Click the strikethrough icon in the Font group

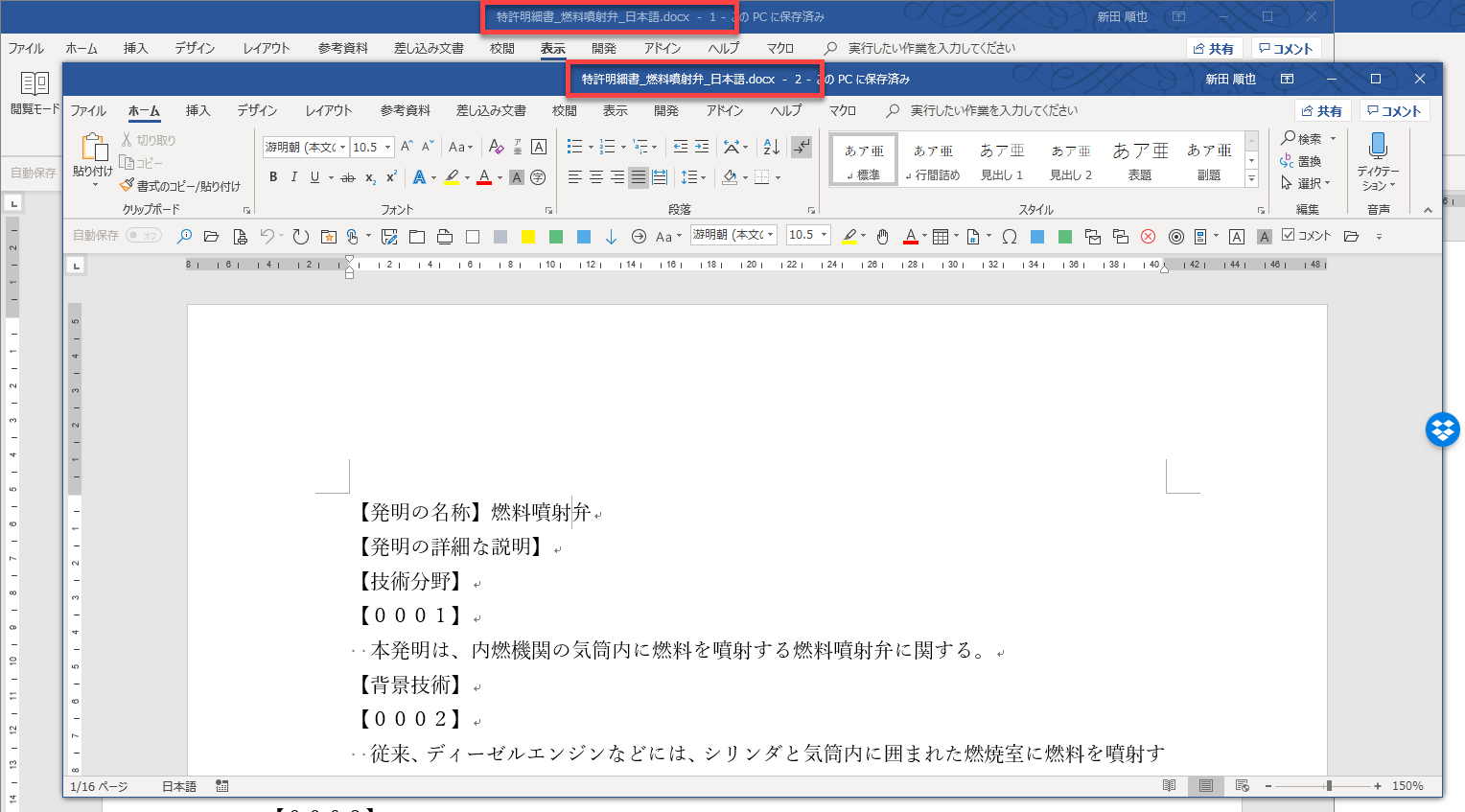click(347, 177)
